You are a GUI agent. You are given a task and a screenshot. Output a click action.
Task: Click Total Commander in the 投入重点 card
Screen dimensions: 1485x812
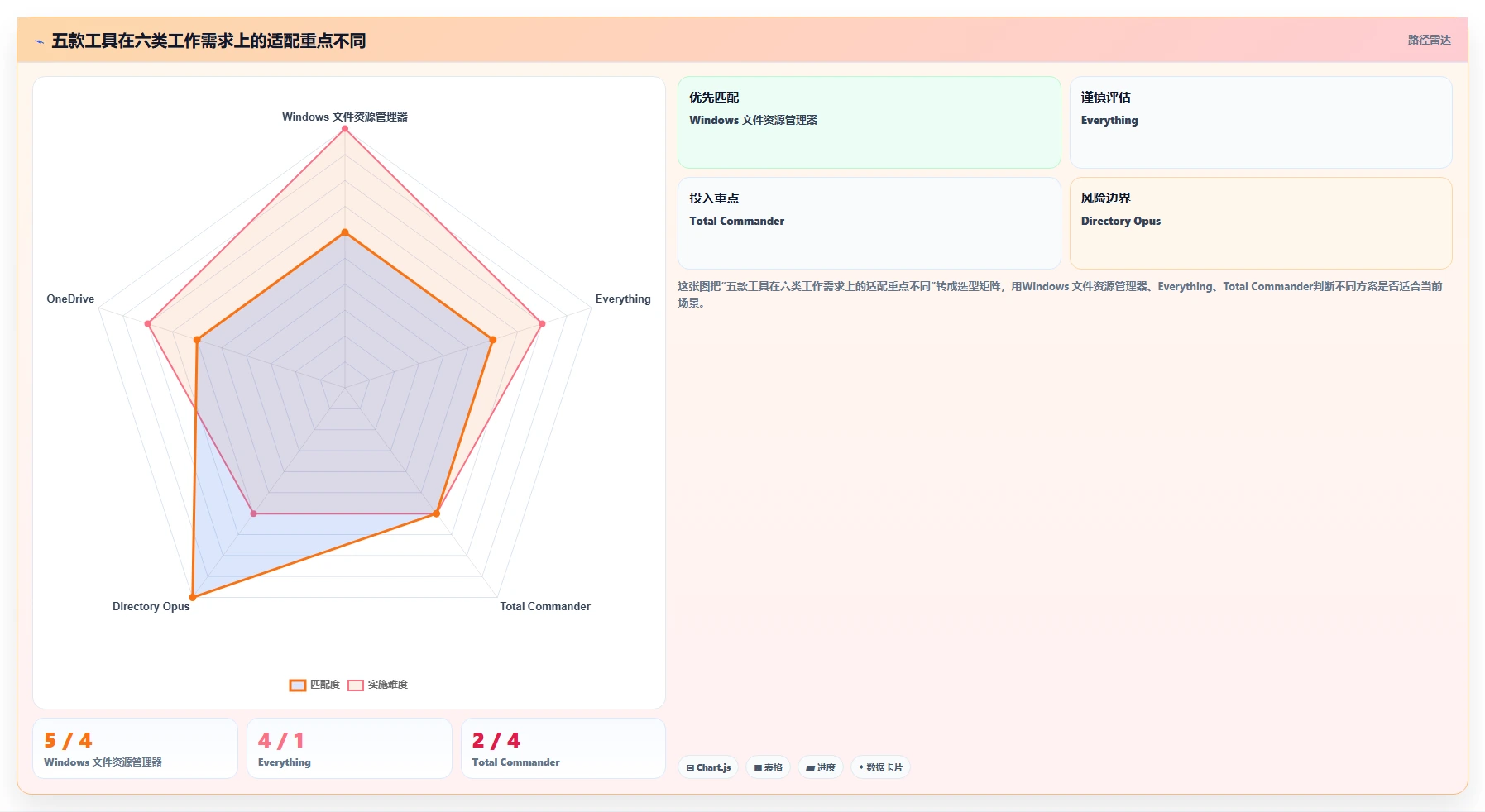736,221
